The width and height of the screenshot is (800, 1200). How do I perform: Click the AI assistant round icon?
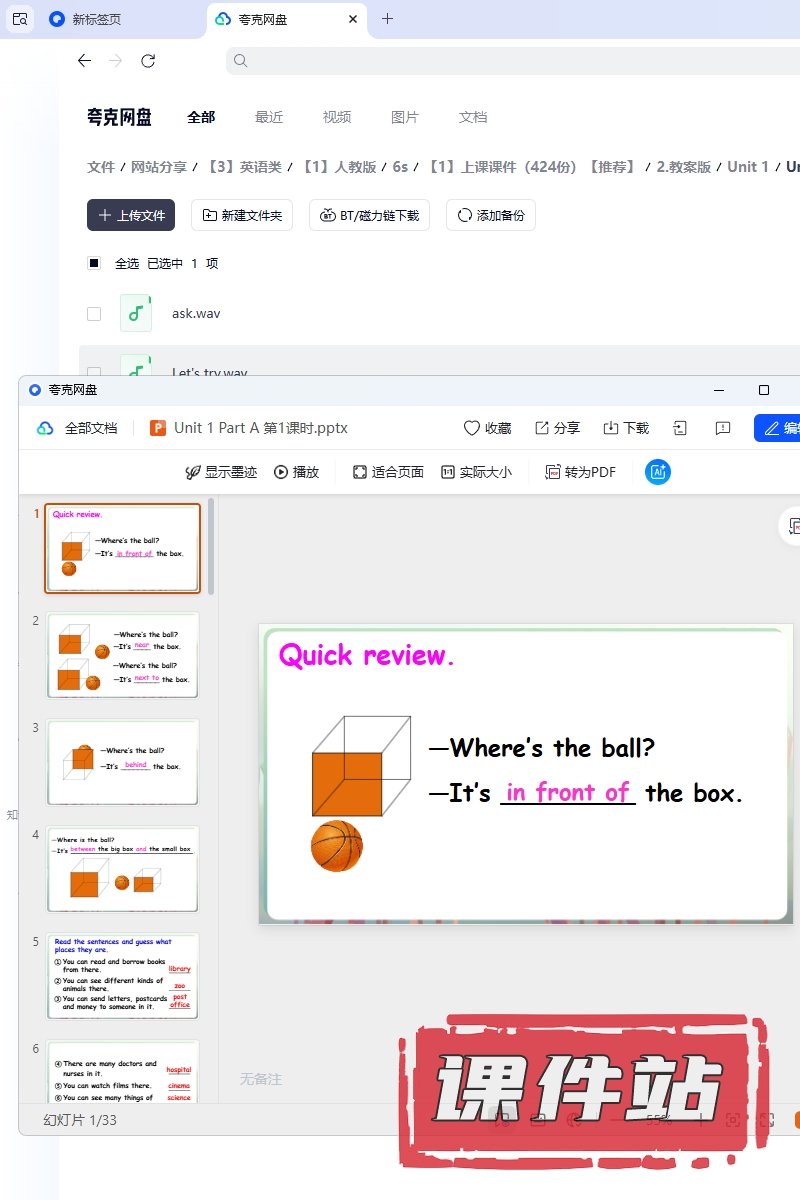[658, 472]
